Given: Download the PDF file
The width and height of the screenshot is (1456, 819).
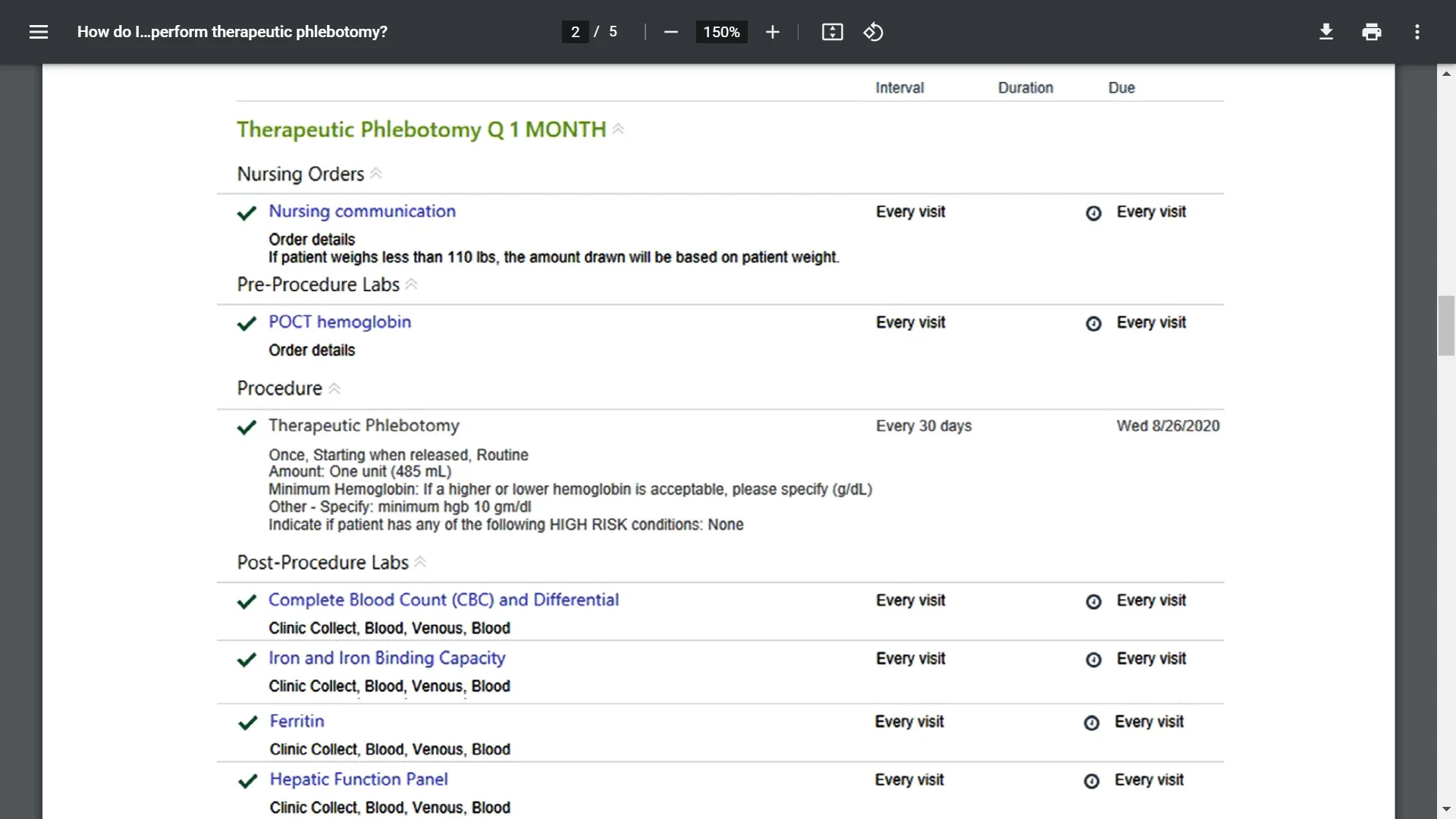Looking at the screenshot, I should [1326, 32].
